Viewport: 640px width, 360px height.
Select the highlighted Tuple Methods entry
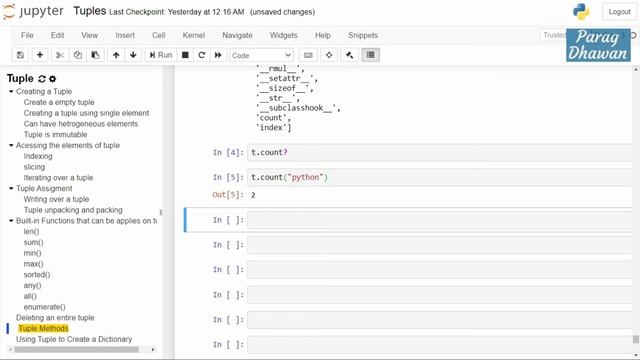(43, 329)
